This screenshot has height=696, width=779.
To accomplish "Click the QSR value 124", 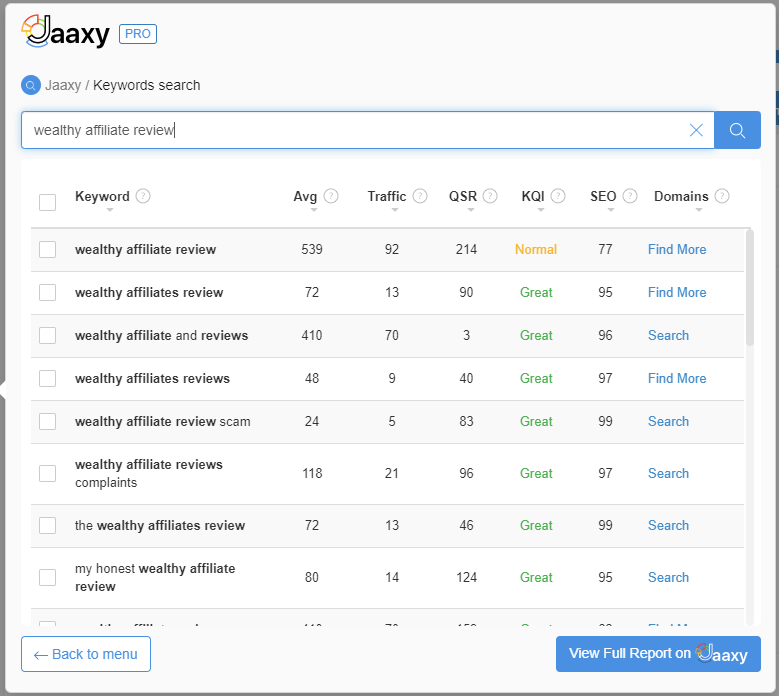I will pyautogui.click(x=467, y=577).
